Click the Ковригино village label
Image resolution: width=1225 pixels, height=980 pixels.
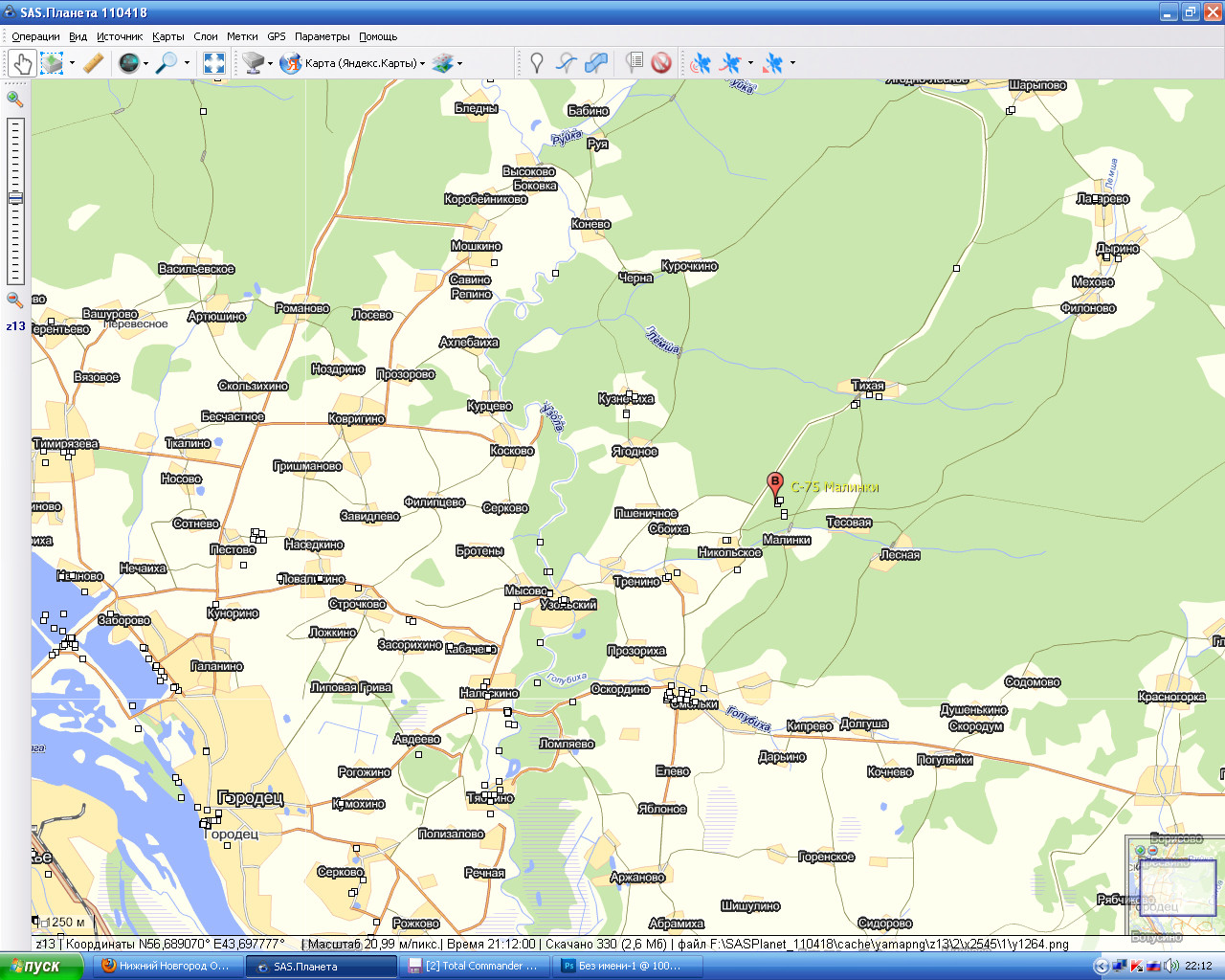356,418
